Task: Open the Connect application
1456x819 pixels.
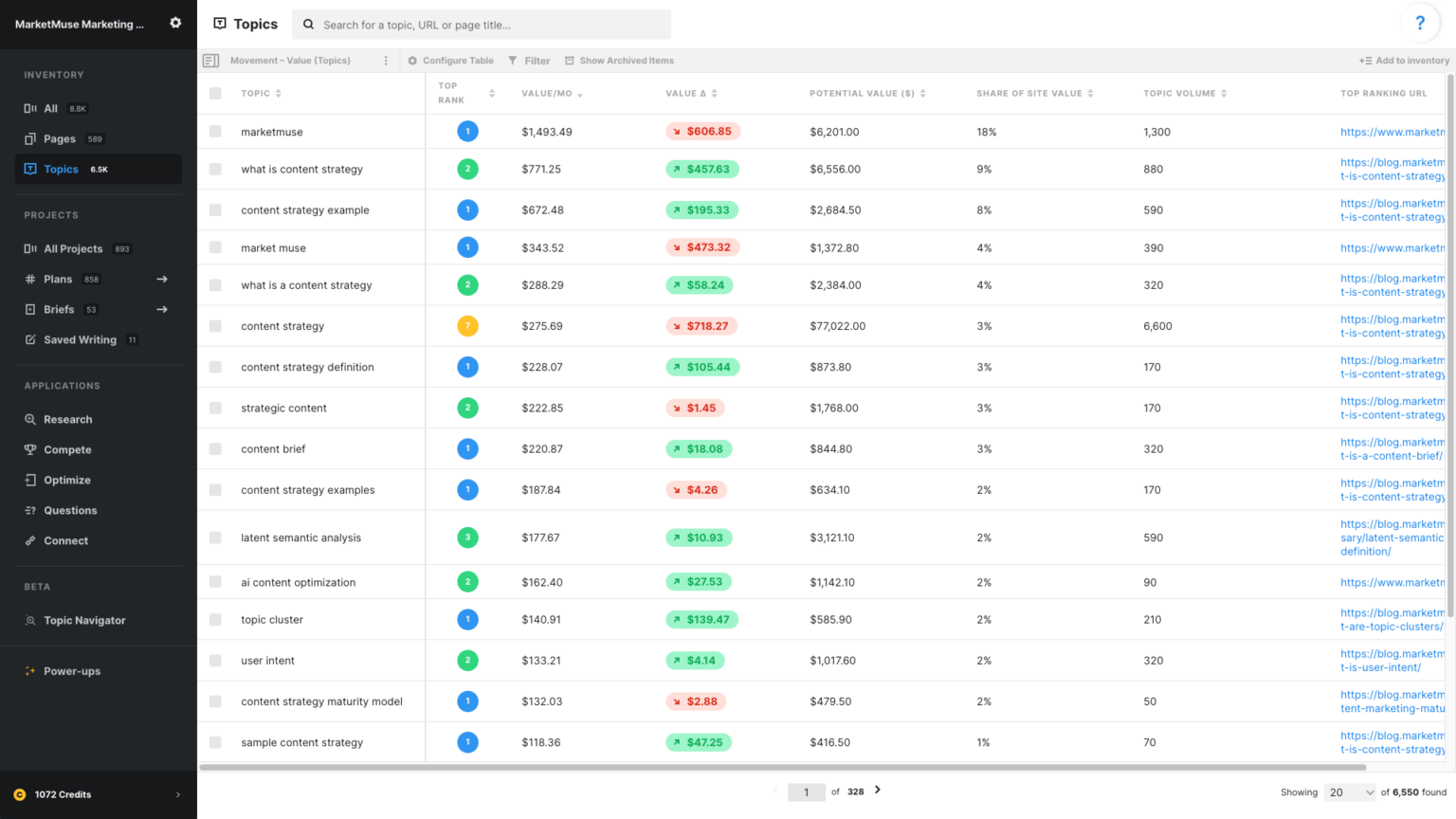Action: point(65,540)
